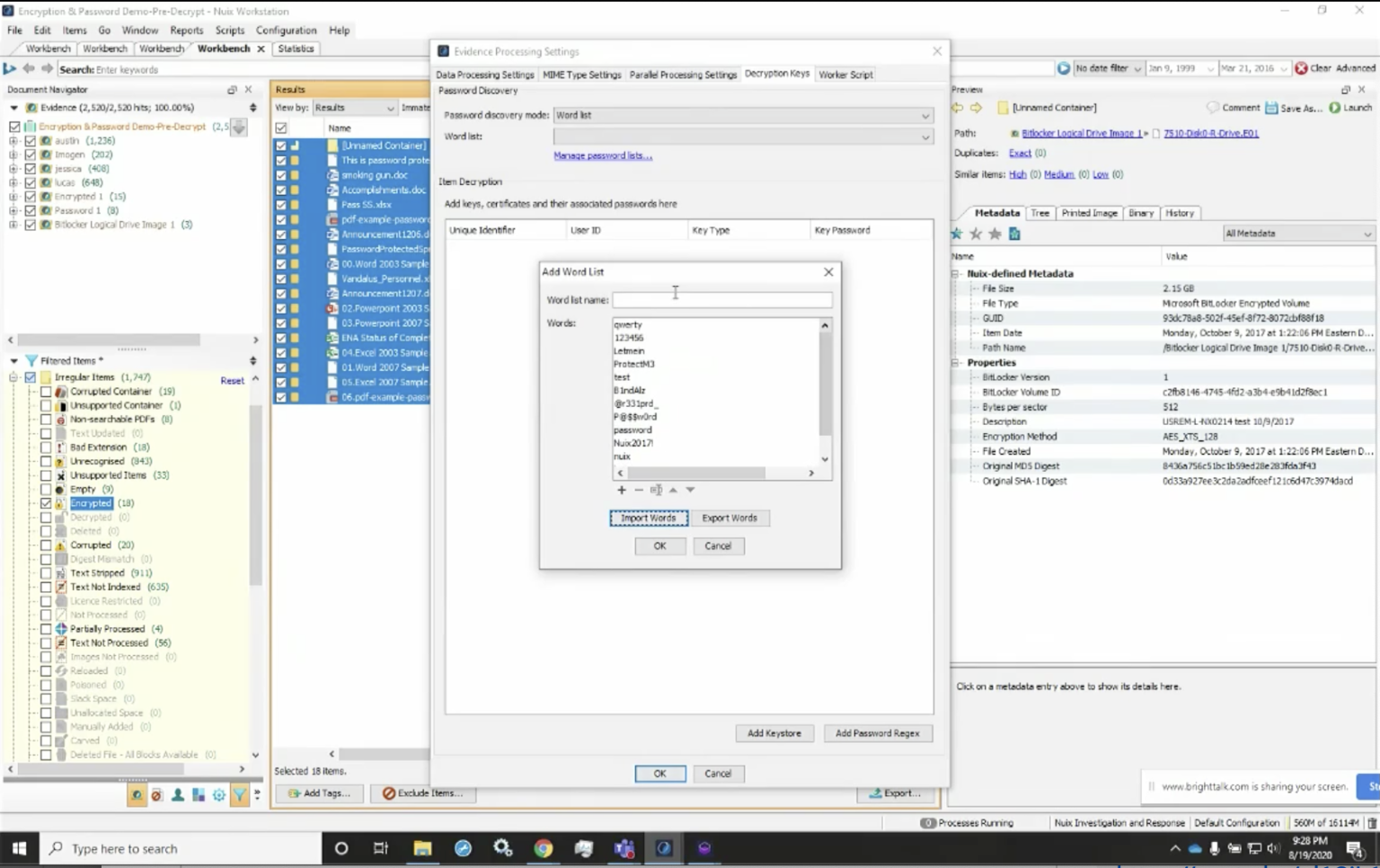Click the blue star icon on the Metadata tab

(956, 233)
